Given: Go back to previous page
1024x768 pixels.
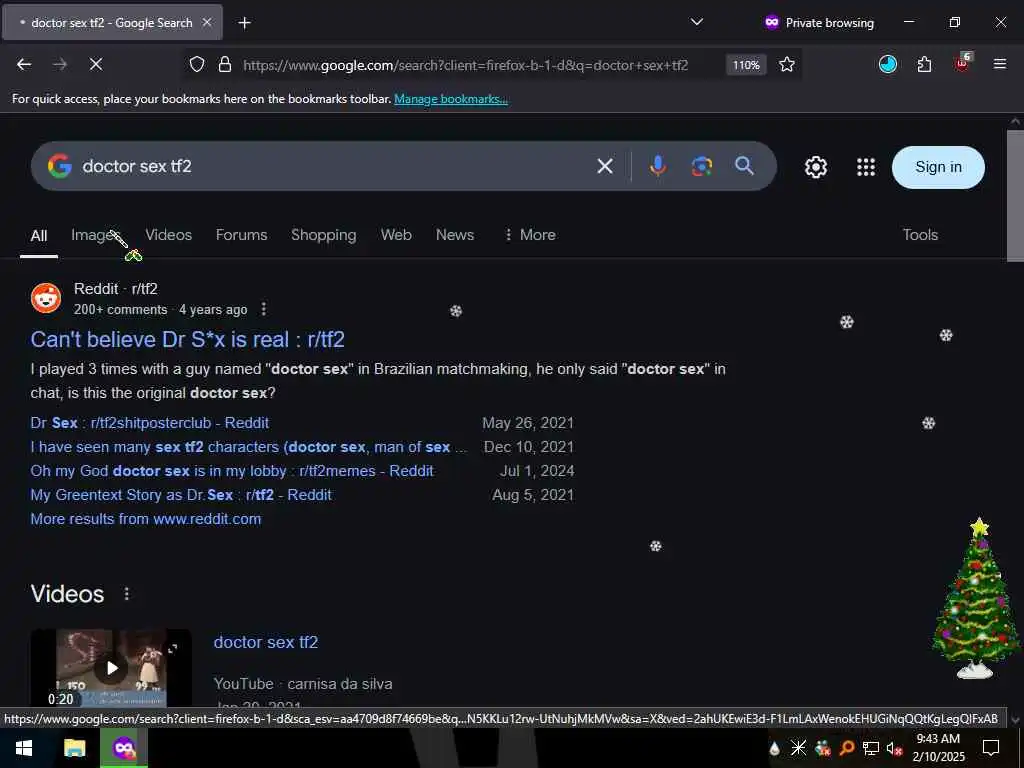Looking at the screenshot, I should click(x=24, y=64).
